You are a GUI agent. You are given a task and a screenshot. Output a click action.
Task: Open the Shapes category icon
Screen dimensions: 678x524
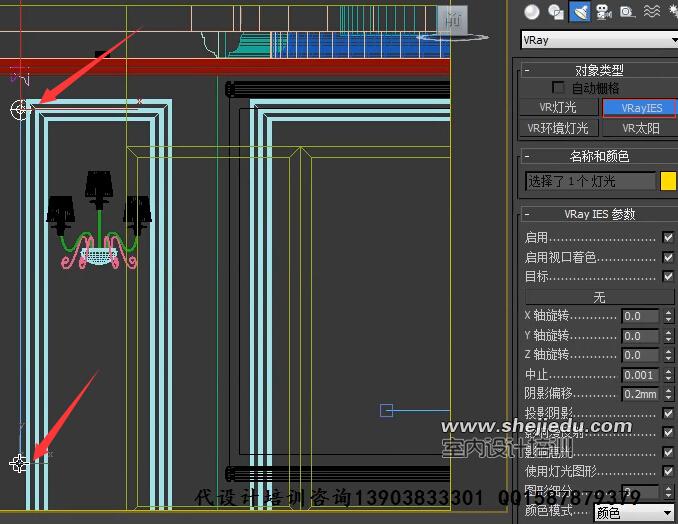(556, 12)
